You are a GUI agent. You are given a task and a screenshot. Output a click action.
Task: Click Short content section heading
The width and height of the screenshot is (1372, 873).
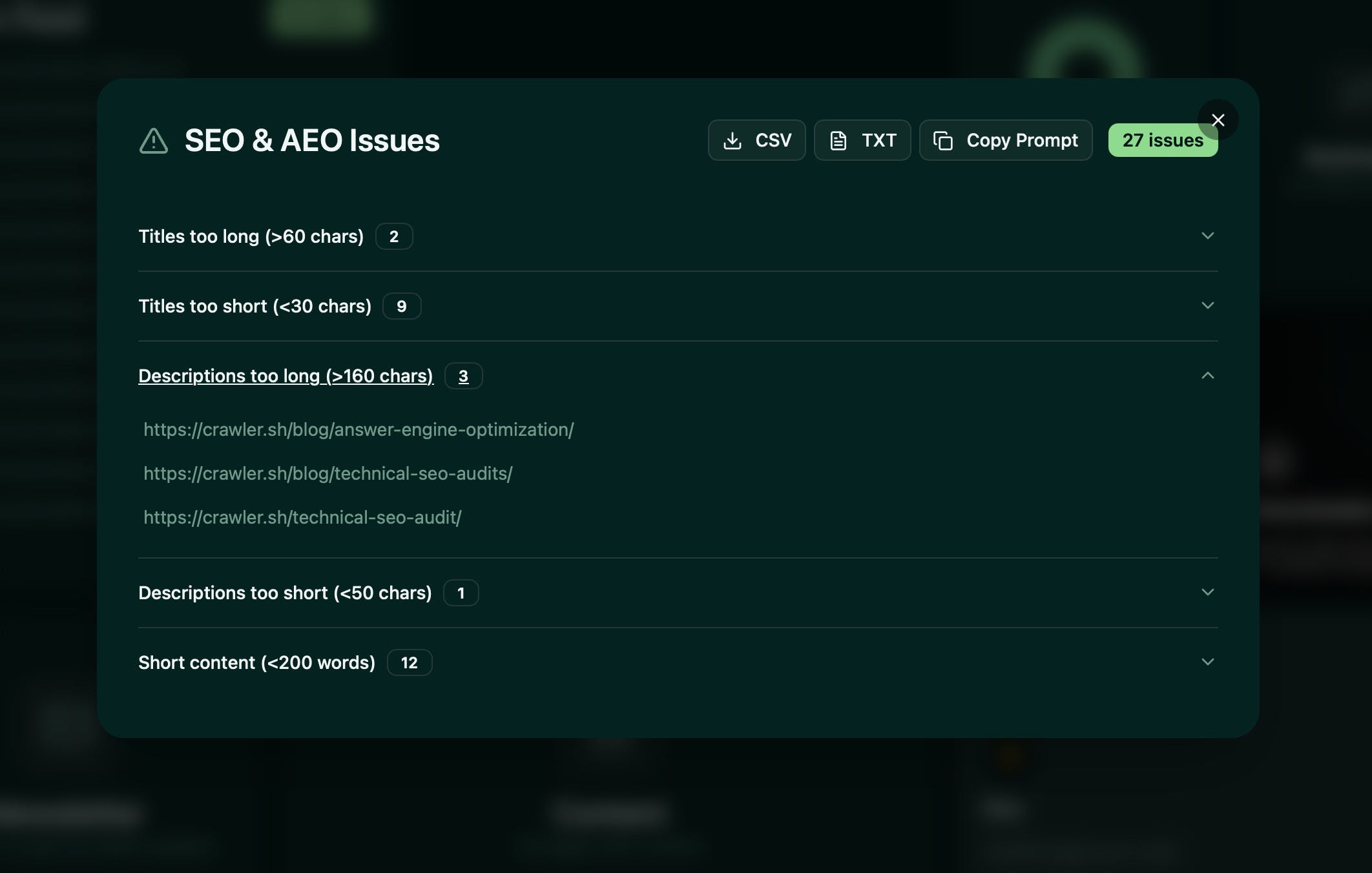256,662
